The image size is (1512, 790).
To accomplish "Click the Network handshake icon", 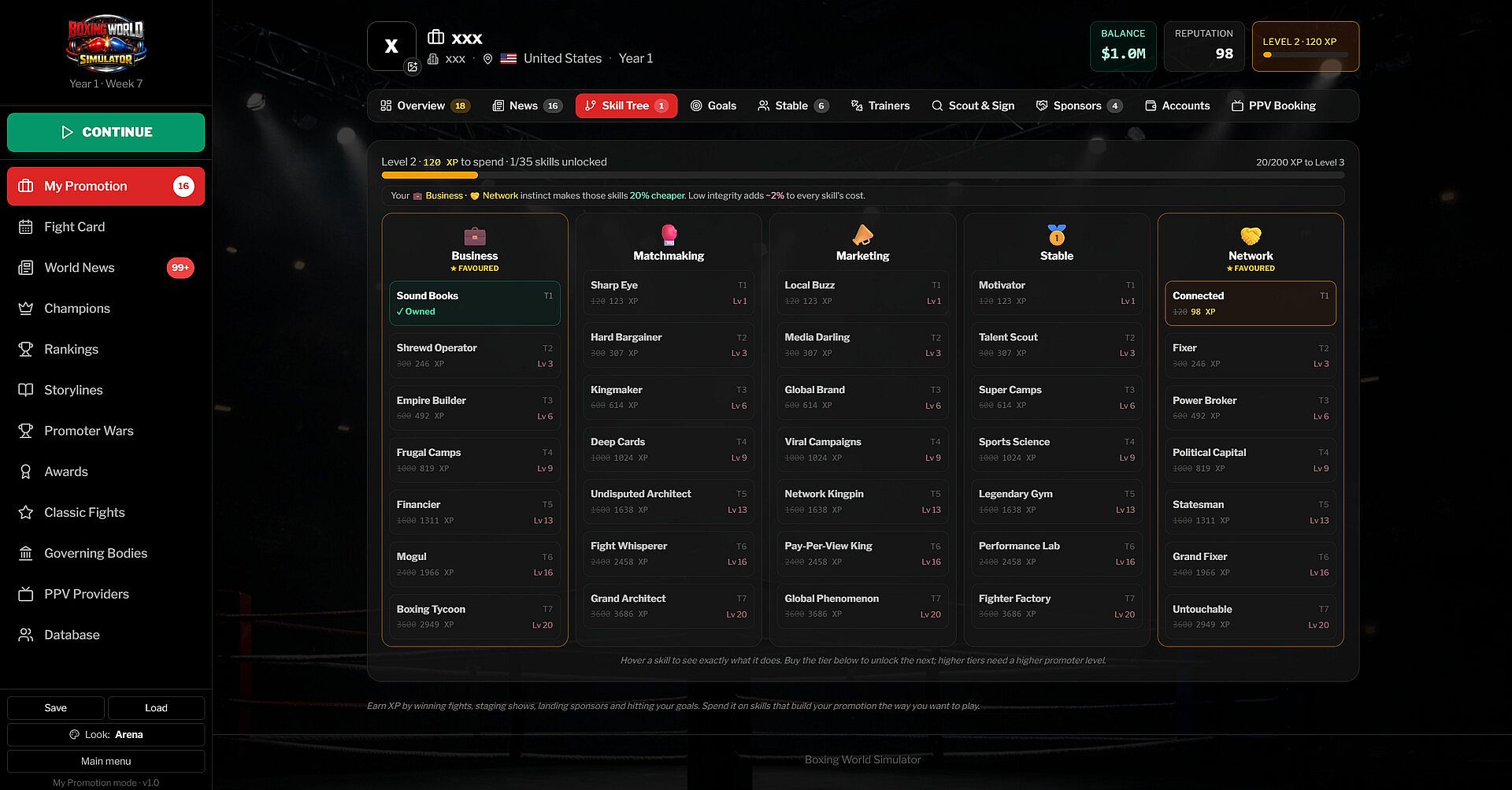I will coord(1251,236).
